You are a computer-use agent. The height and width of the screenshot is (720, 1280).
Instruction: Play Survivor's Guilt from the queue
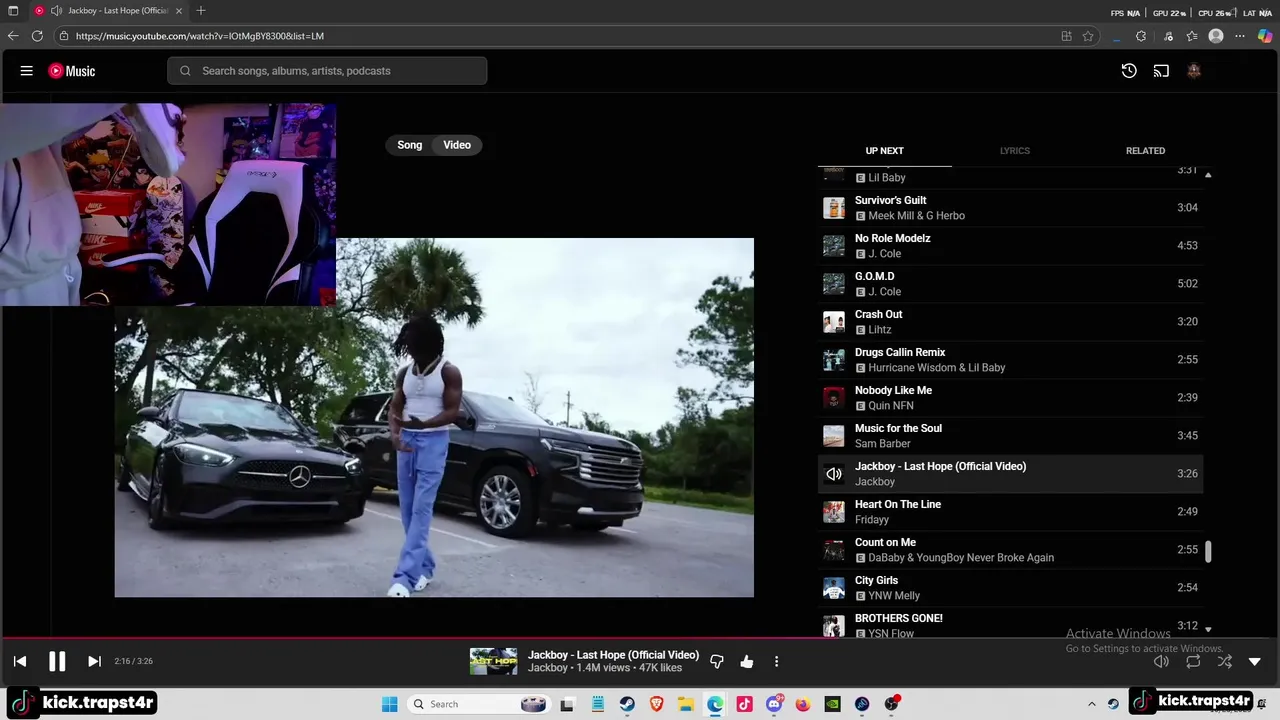[x=1010, y=208]
